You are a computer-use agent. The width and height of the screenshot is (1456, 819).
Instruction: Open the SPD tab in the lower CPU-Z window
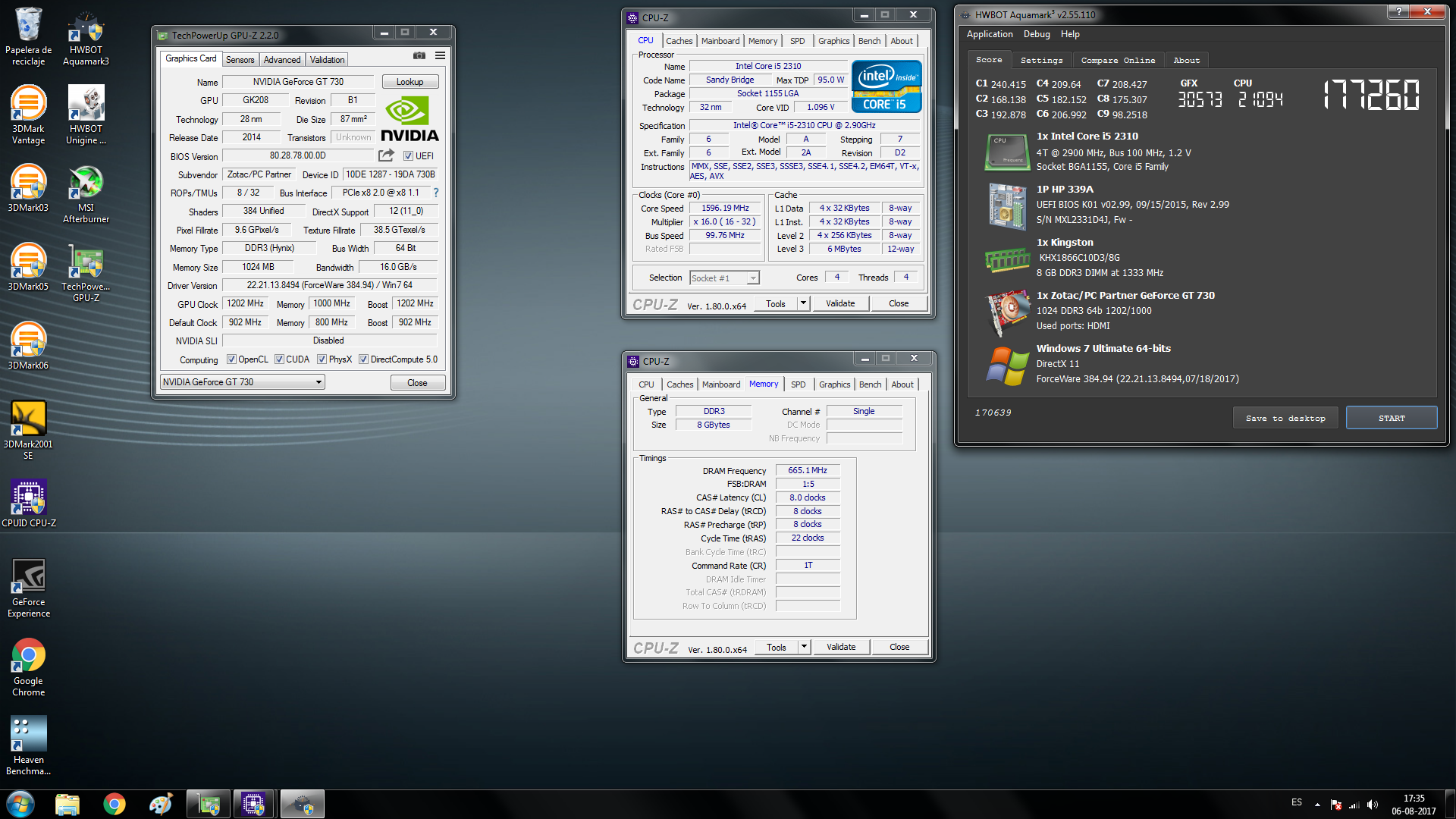799,384
